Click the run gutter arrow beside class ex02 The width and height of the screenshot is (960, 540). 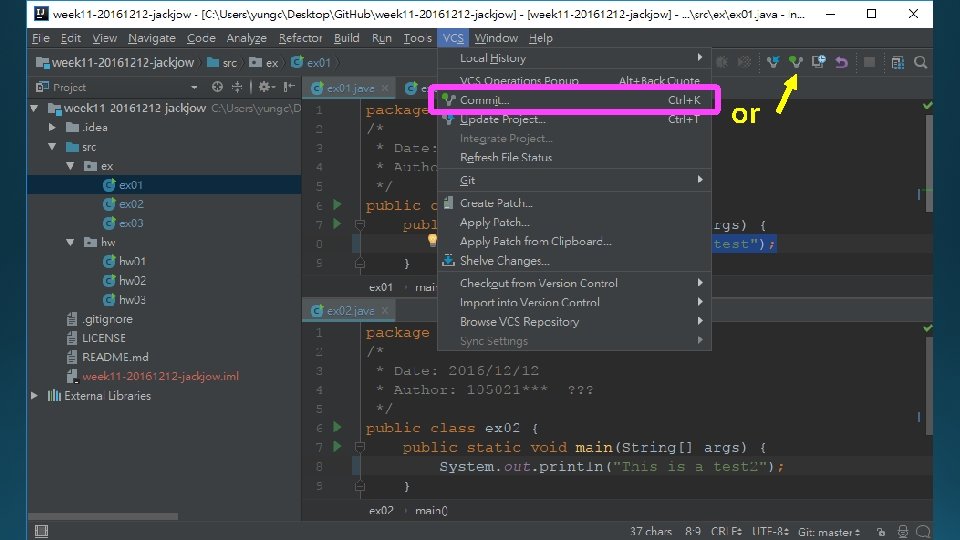tap(337, 427)
